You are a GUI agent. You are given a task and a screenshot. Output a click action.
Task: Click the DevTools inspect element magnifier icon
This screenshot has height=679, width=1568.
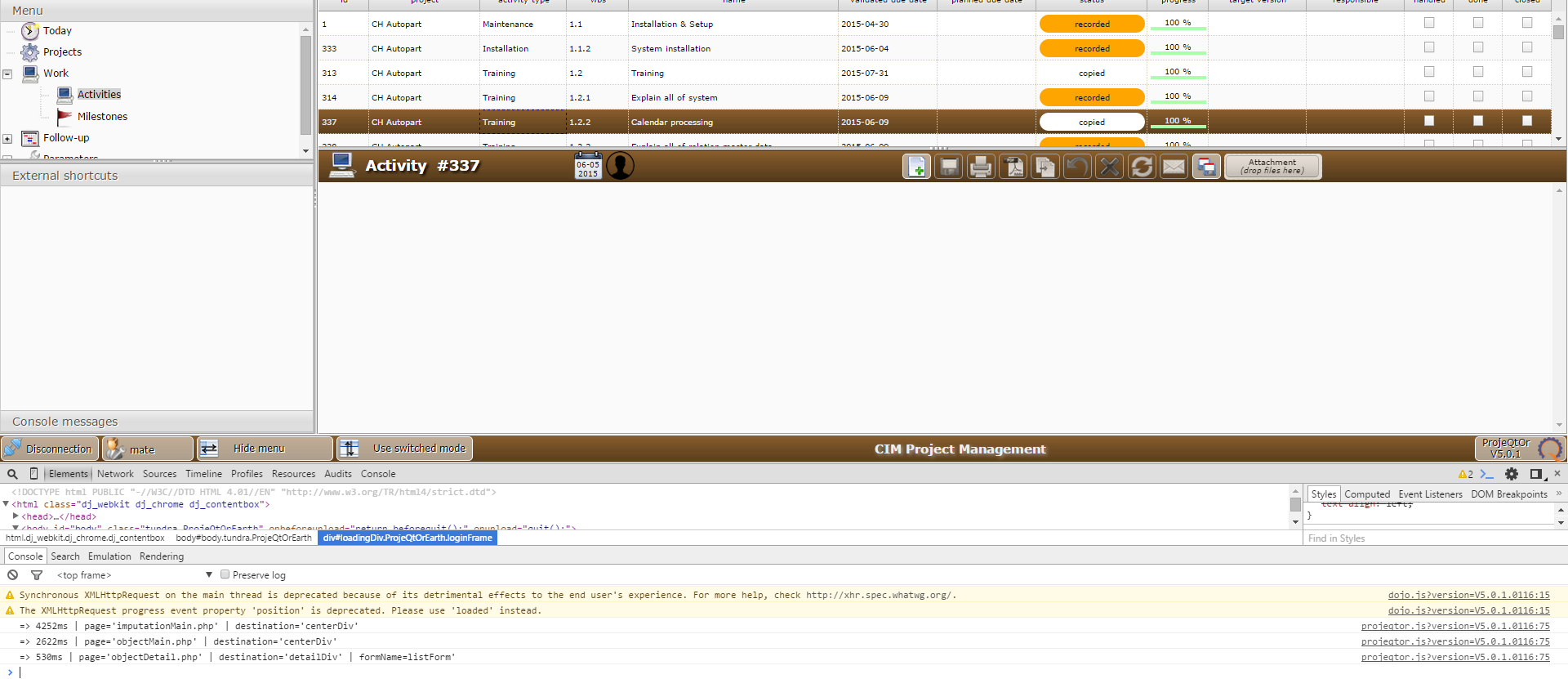tap(12, 474)
